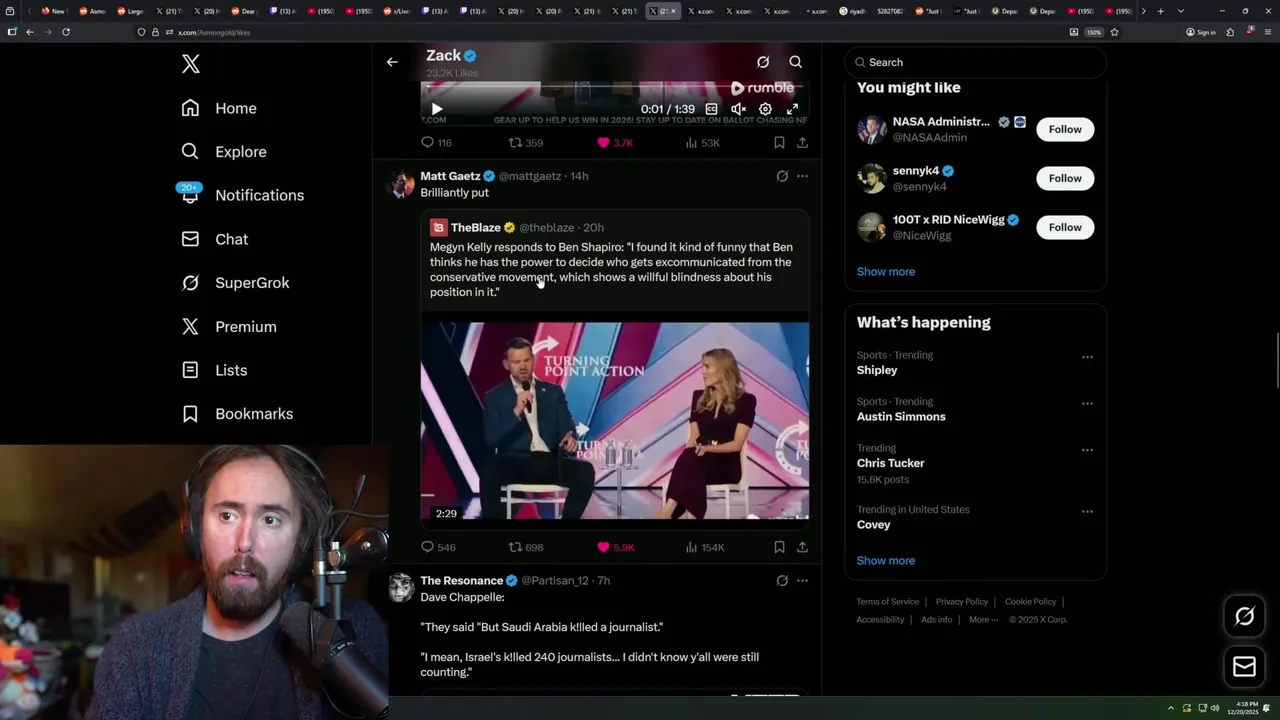Open more options for Covey trend
Viewport: 1280px width, 720px height.
[x=1087, y=512]
